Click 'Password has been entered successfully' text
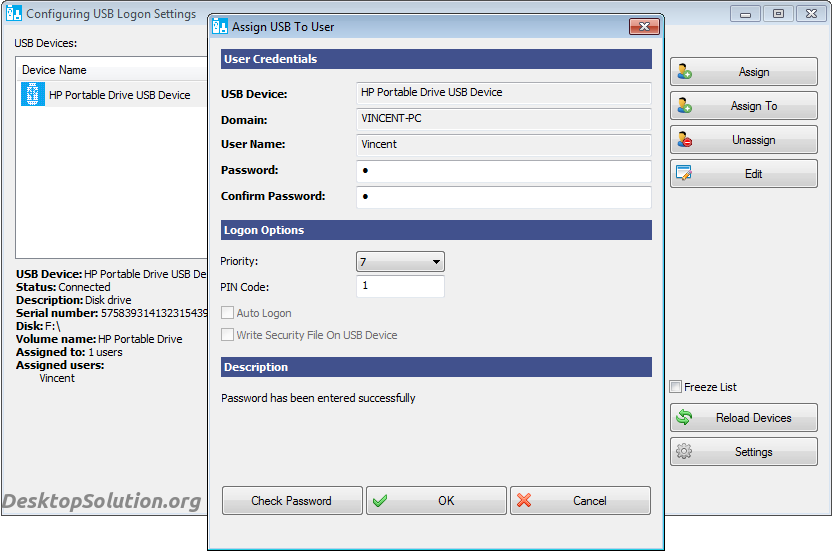The height and width of the screenshot is (552, 833). point(318,398)
